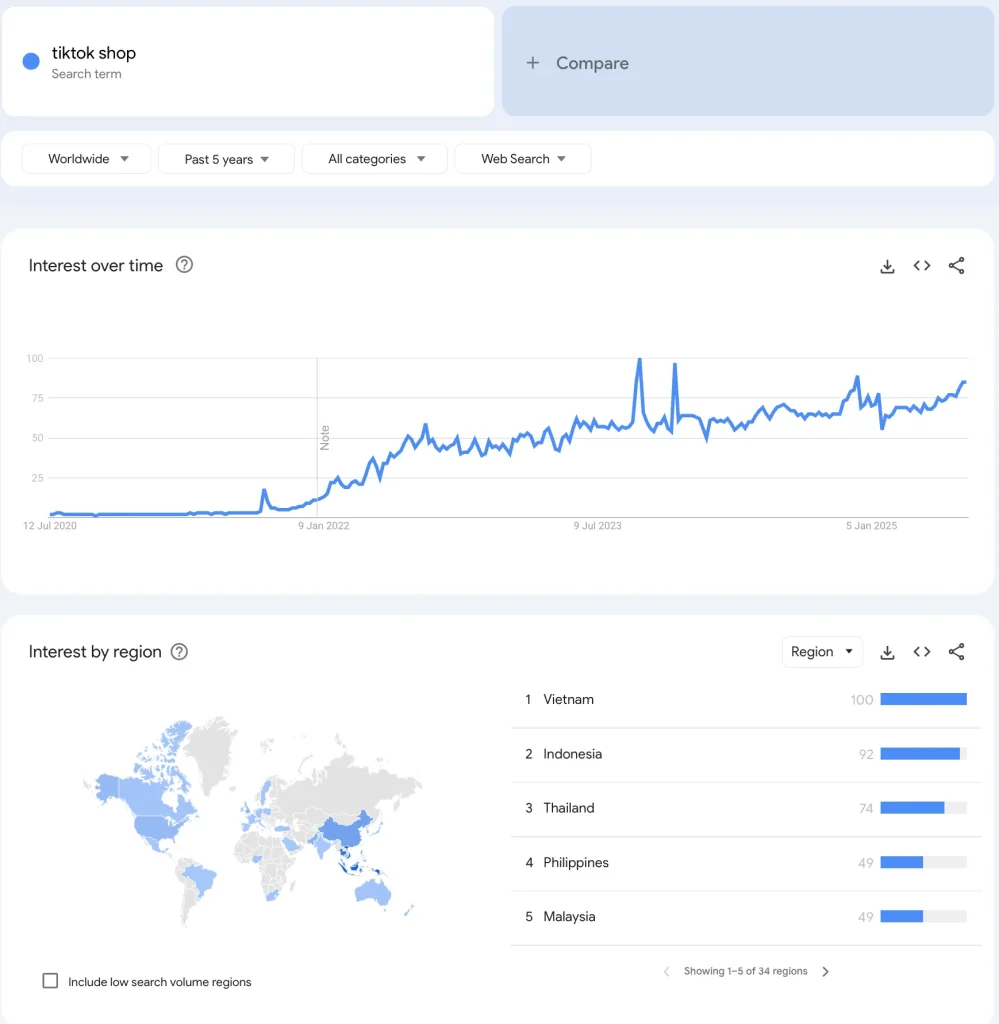This screenshot has height=1024, width=999.
Task: Download the Interest by region data
Action: tap(887, 652)
